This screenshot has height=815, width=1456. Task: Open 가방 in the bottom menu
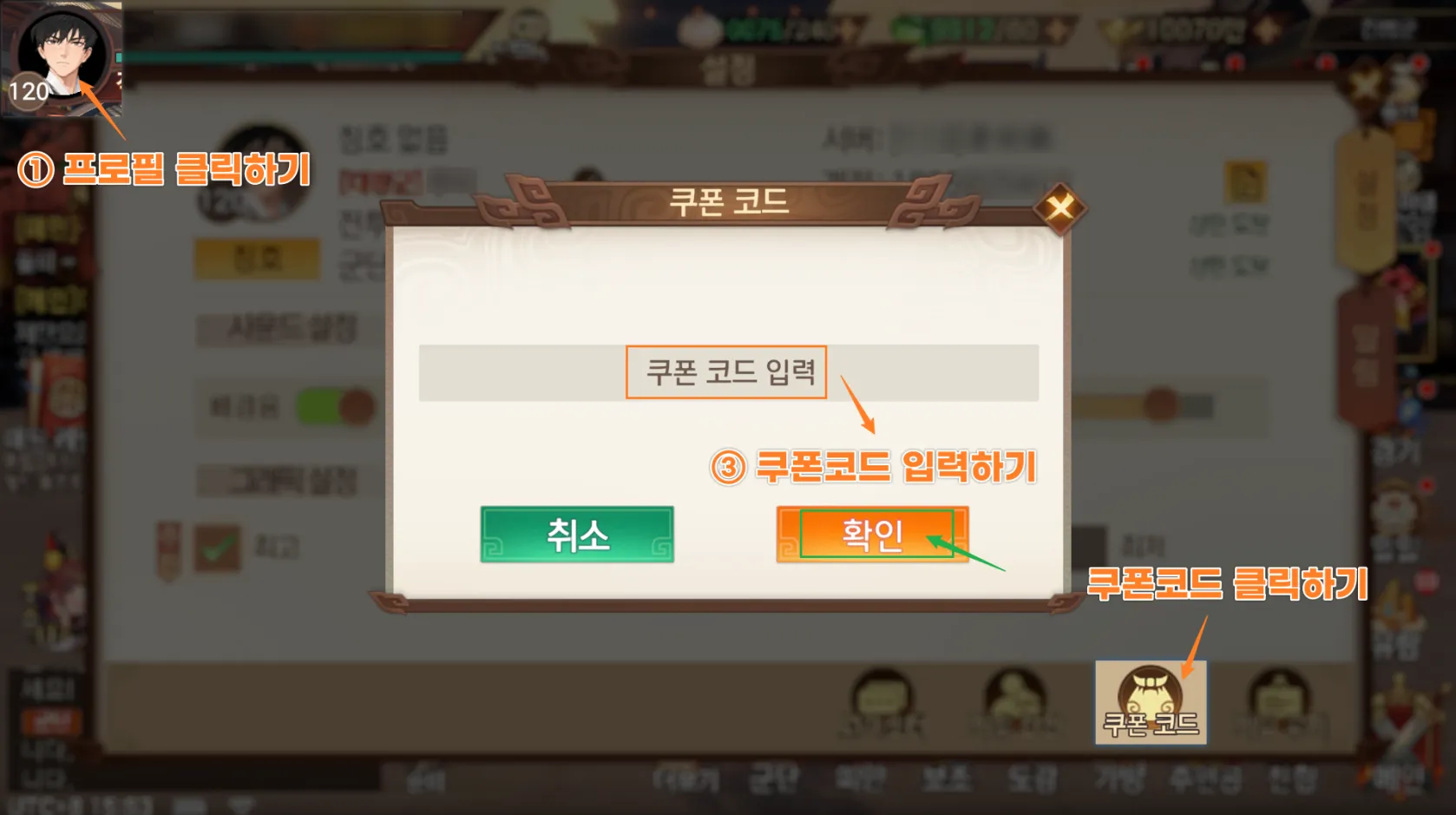point(1119,779)
